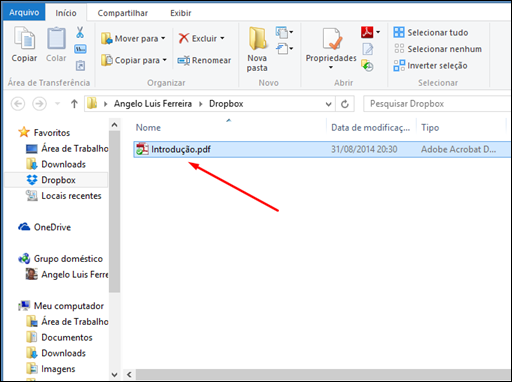Open the dropdown arrow beside the Acrobat icon
This screenshot has height=382, width=512.
pyautogui.click(x=378, y=32)
